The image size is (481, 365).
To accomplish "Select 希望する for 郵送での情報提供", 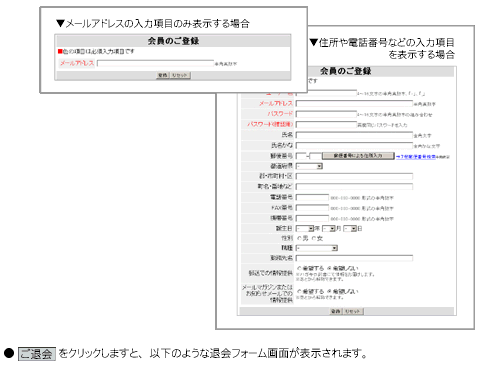I will coord(299,268).
